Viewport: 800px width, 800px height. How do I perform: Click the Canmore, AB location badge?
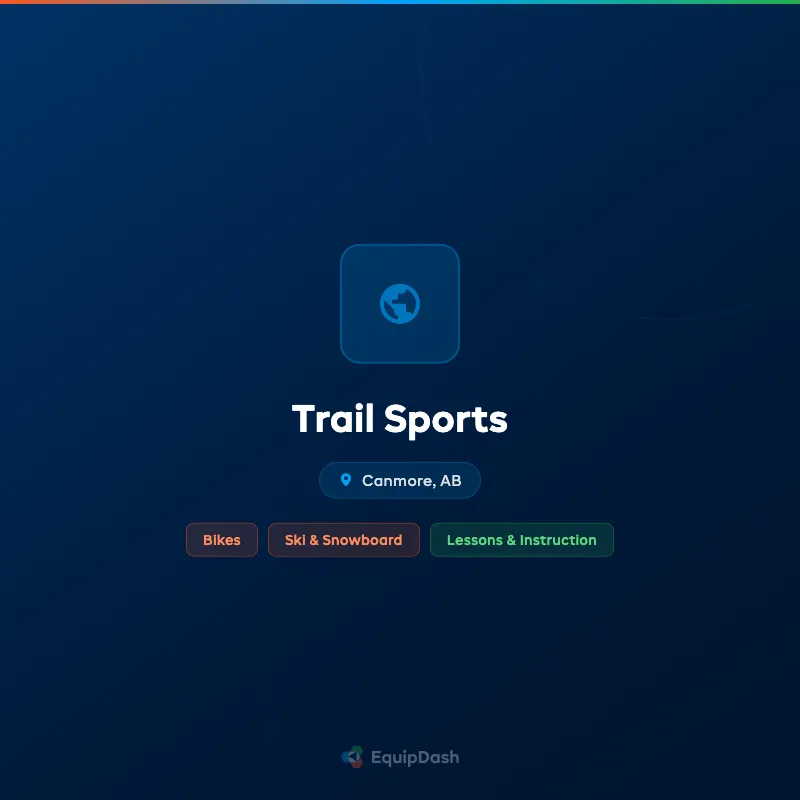[x=400, y=480]
